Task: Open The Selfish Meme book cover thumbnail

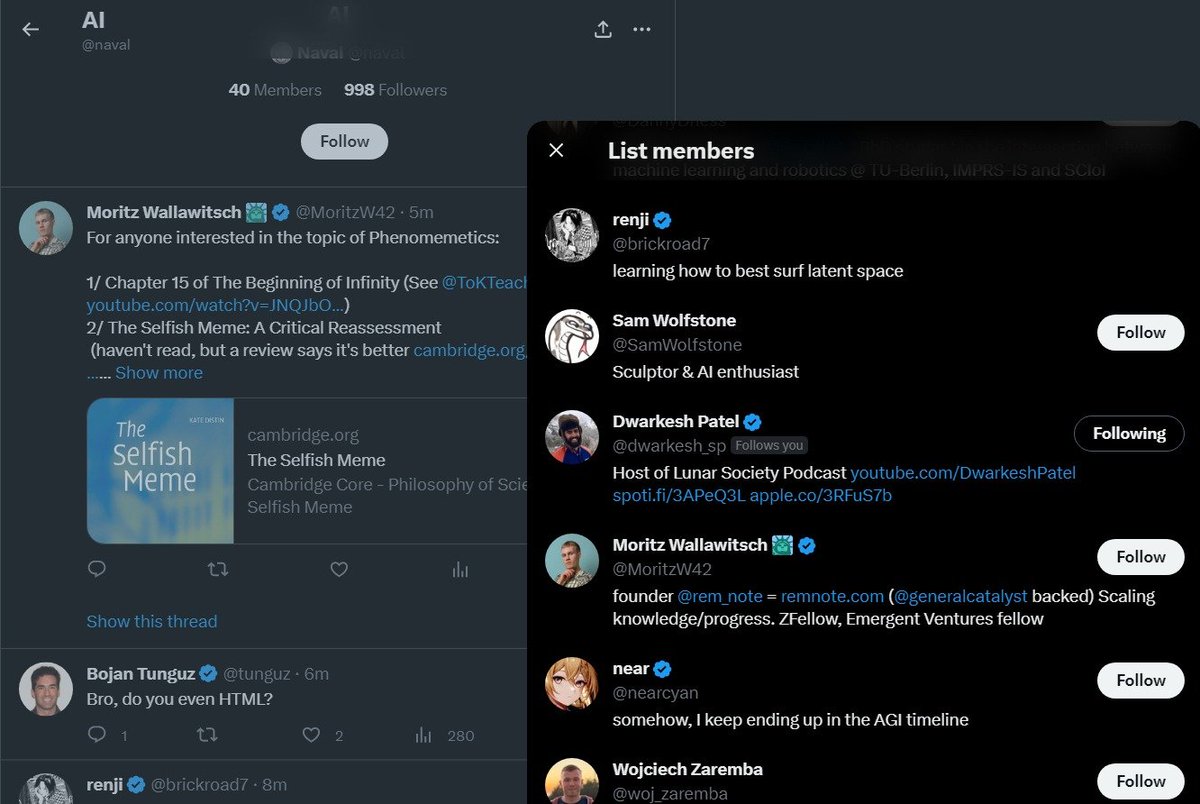Action: pos(160,471)
